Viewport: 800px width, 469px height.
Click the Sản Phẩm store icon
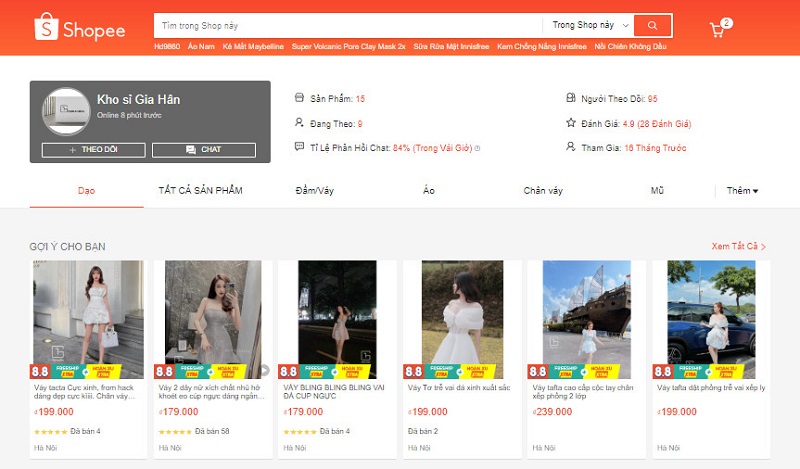click(x=298, y=98)
